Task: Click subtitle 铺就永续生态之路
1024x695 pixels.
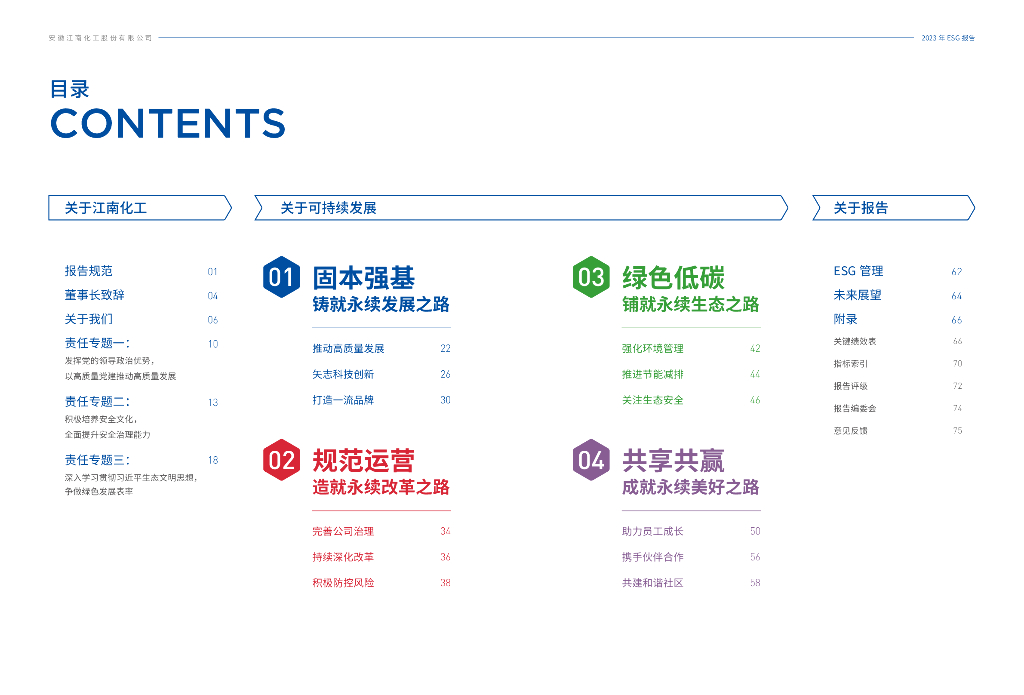Action: (x=691, y=304)
